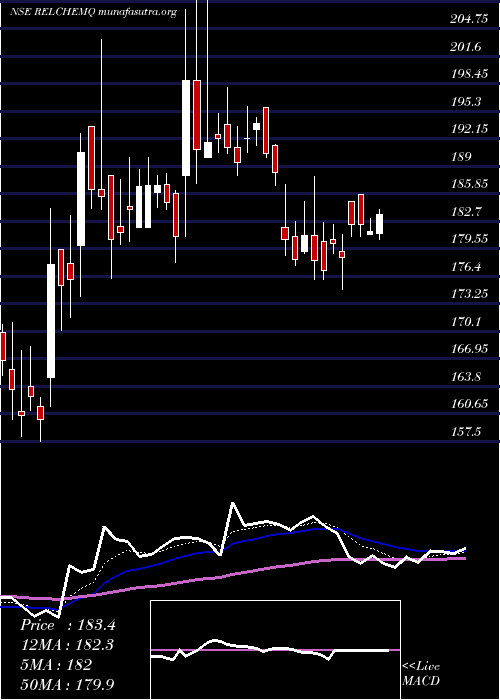
Task: Click the 170.1 price axis label
Action: (466, 322)
